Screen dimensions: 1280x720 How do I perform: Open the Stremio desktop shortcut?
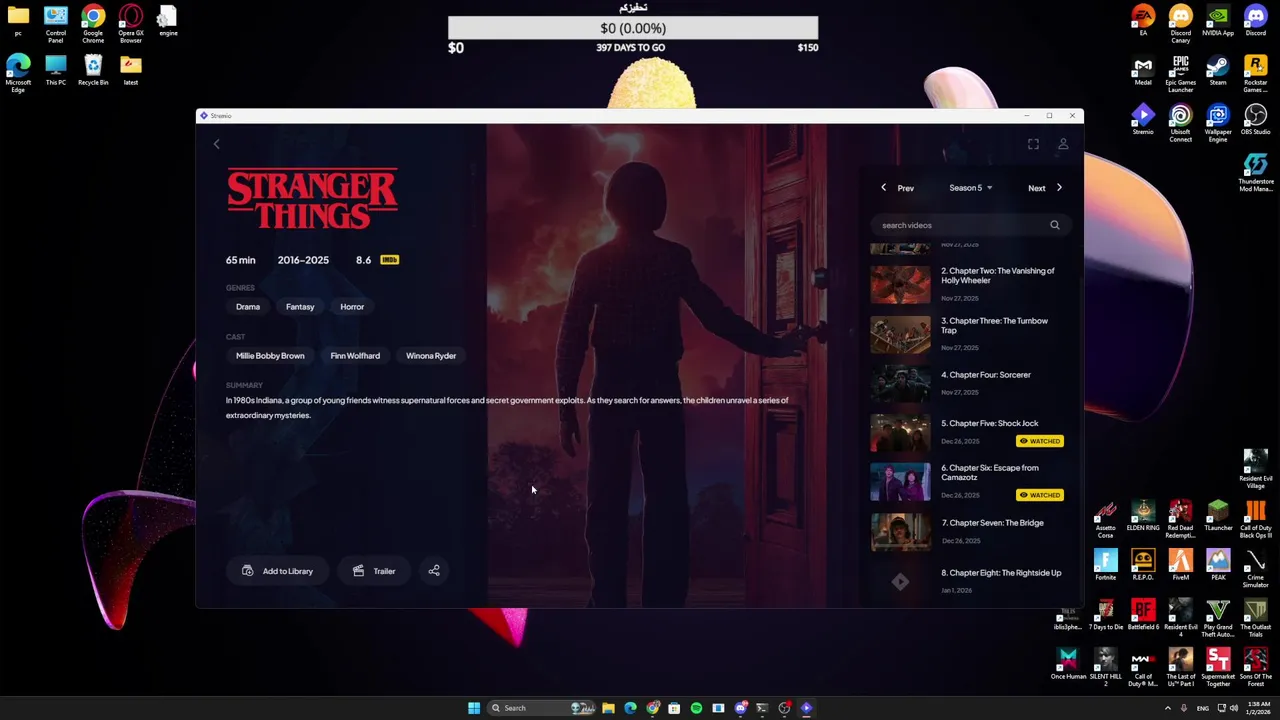(1143, 119)
